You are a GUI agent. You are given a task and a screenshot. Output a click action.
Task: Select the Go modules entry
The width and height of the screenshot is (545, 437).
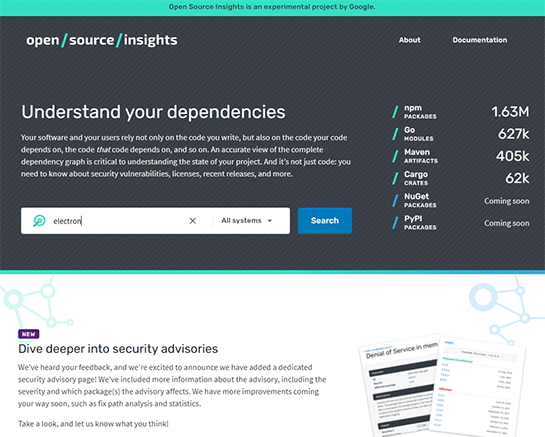pyautogui.click(x=461, y=134)
